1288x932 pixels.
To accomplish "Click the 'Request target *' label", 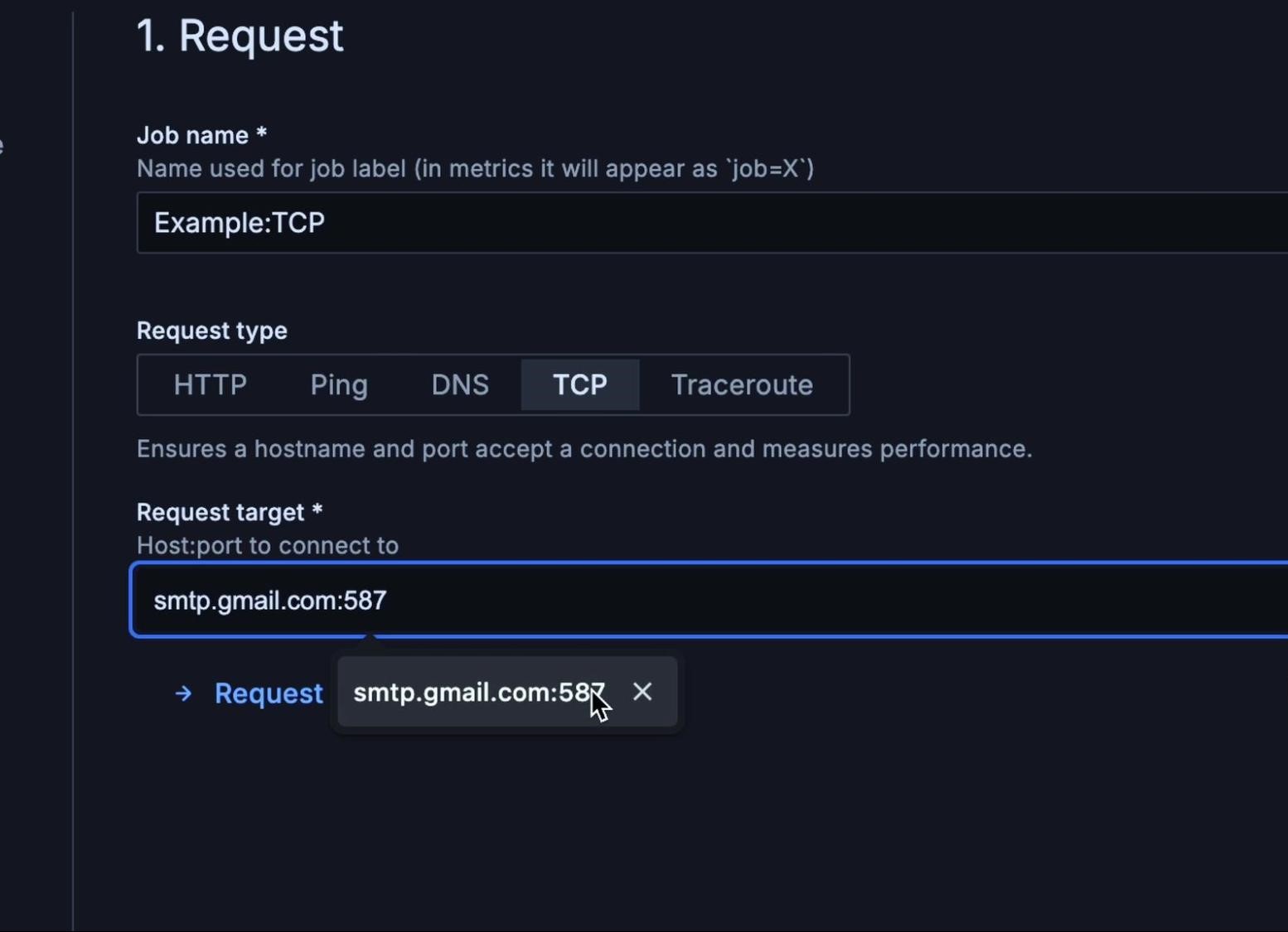I will [x=230, y=512].
